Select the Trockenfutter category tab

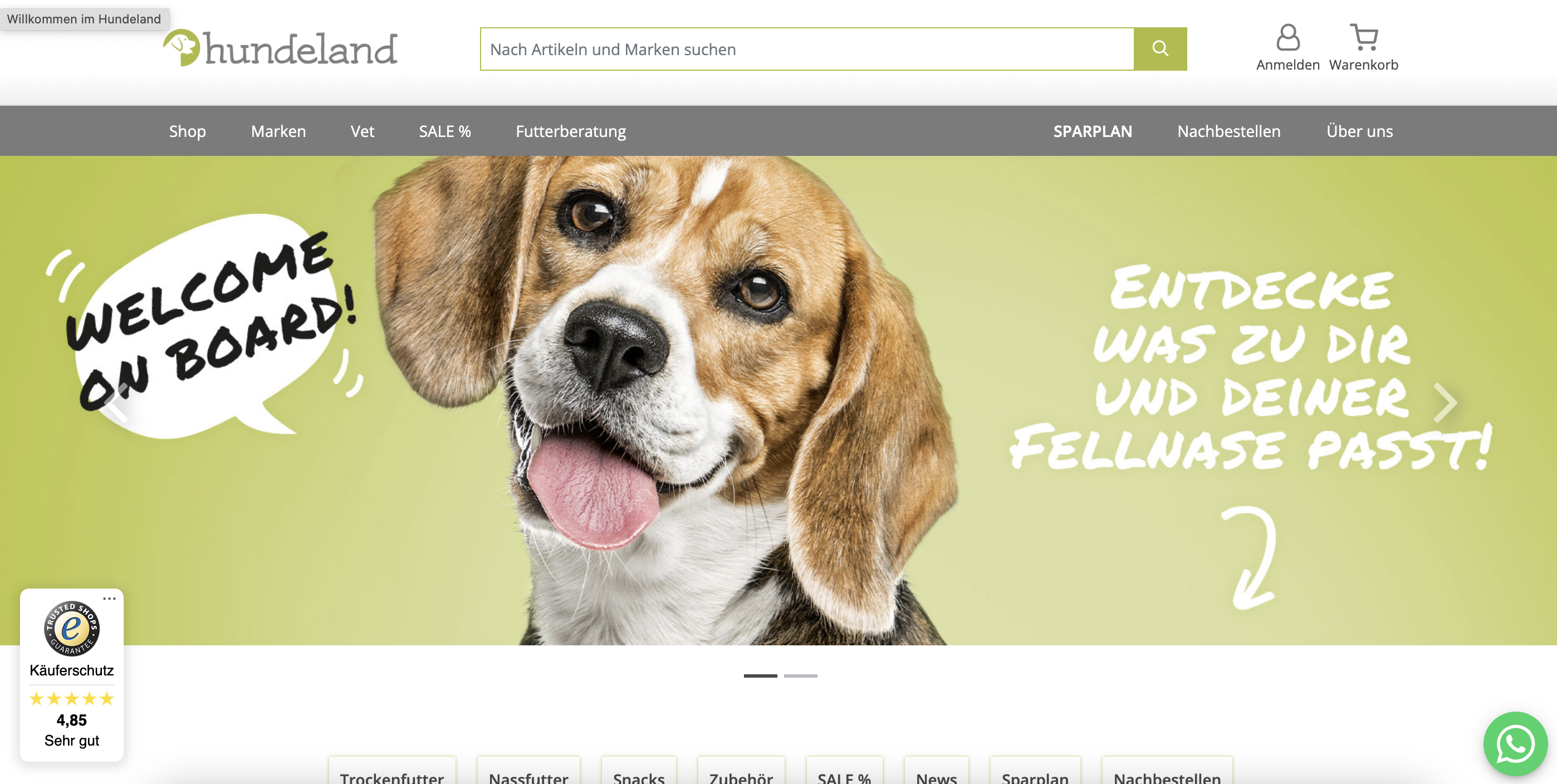[x=391, y=772]
